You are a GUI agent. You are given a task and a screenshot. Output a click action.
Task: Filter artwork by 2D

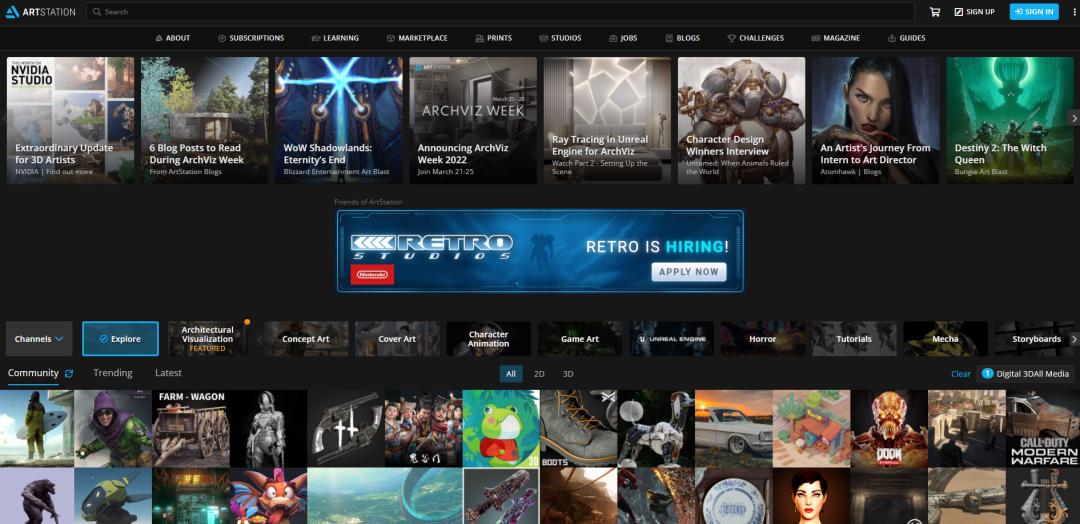click(539, 374)
